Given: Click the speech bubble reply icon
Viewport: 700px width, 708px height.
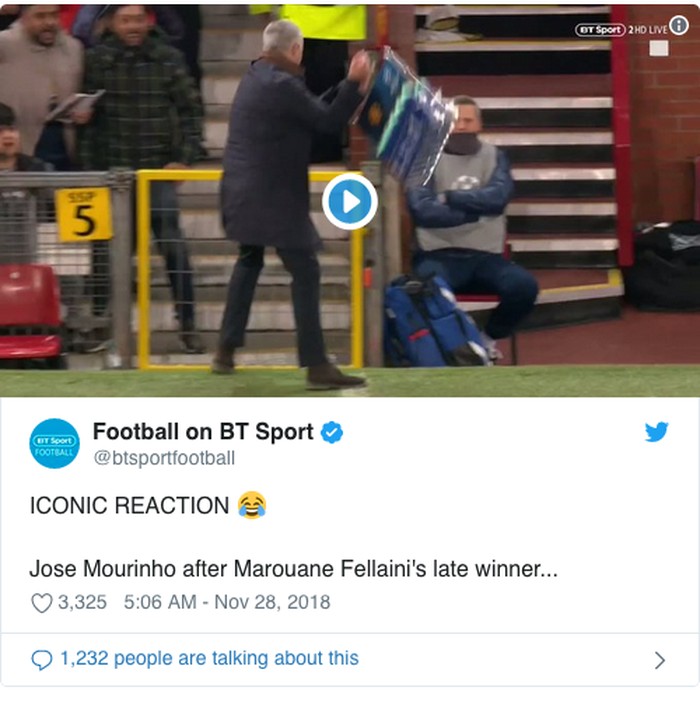Looking at the screenshot, I should pos(42,660).
